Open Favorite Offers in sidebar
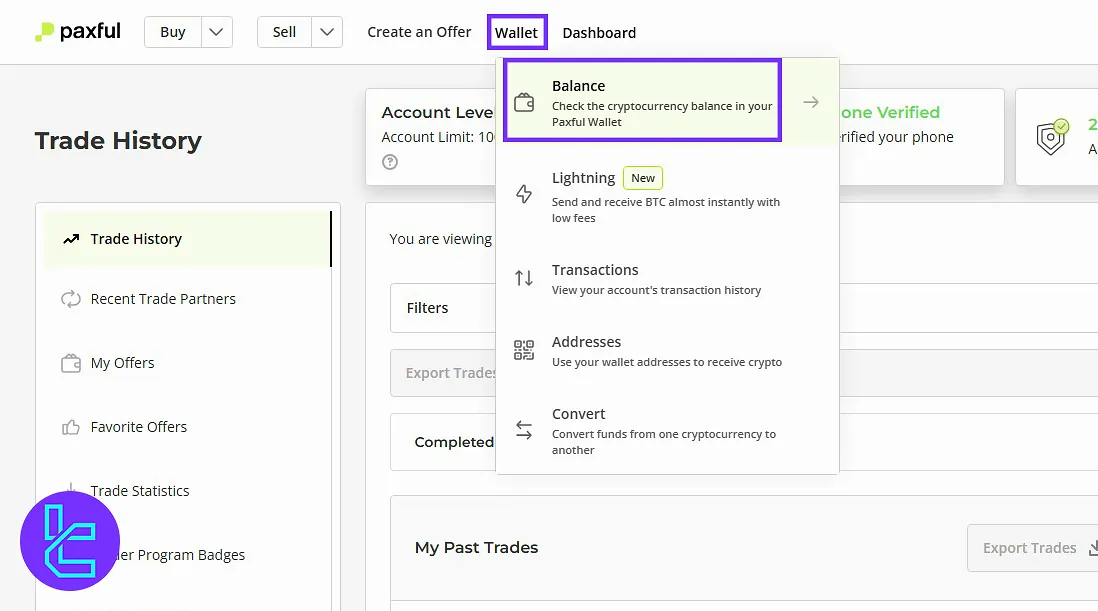Screen dimensions: 1098x611 pyautogui.click(x=139, y=427)
